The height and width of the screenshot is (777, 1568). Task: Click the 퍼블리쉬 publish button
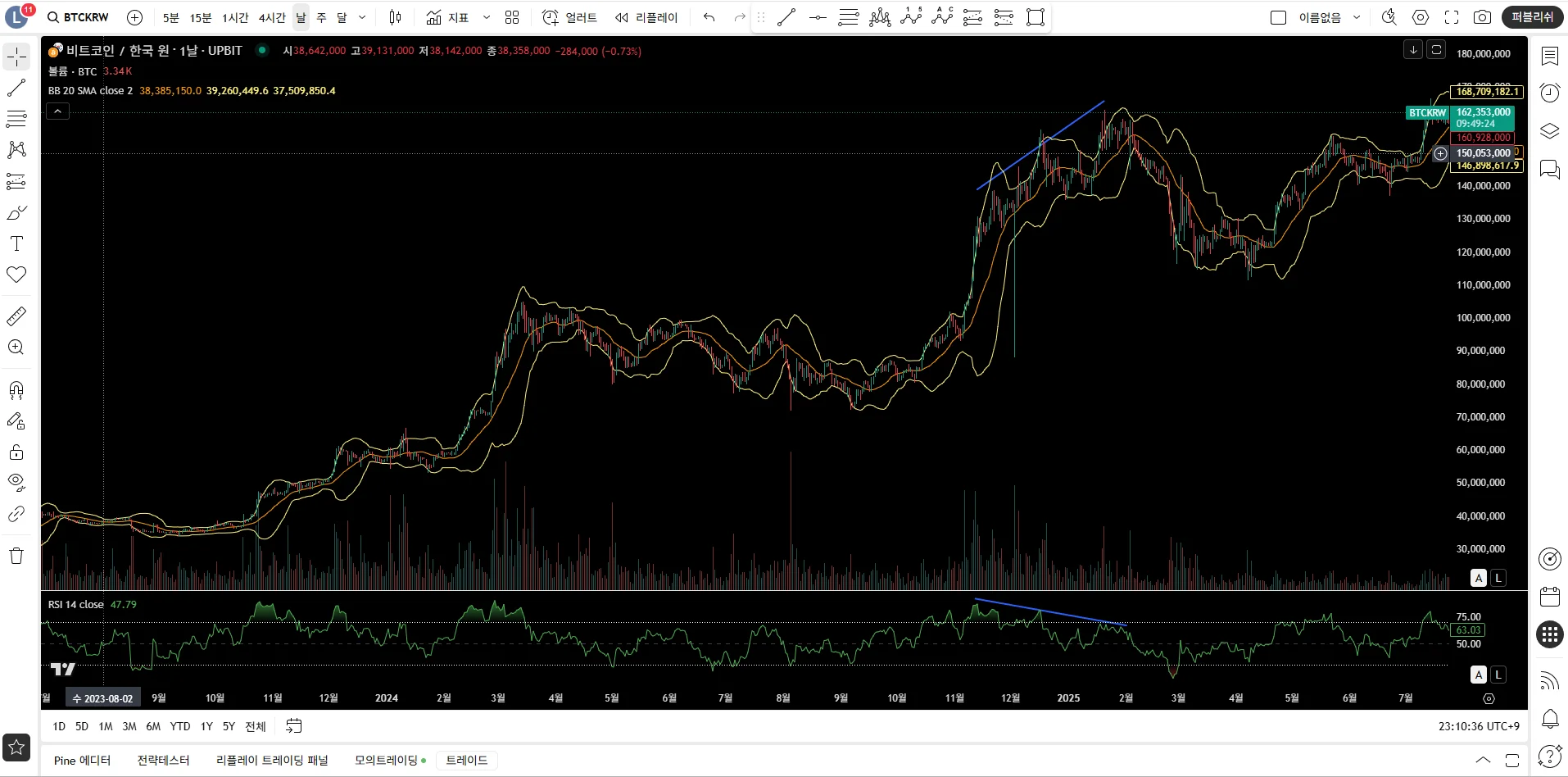1533,17
